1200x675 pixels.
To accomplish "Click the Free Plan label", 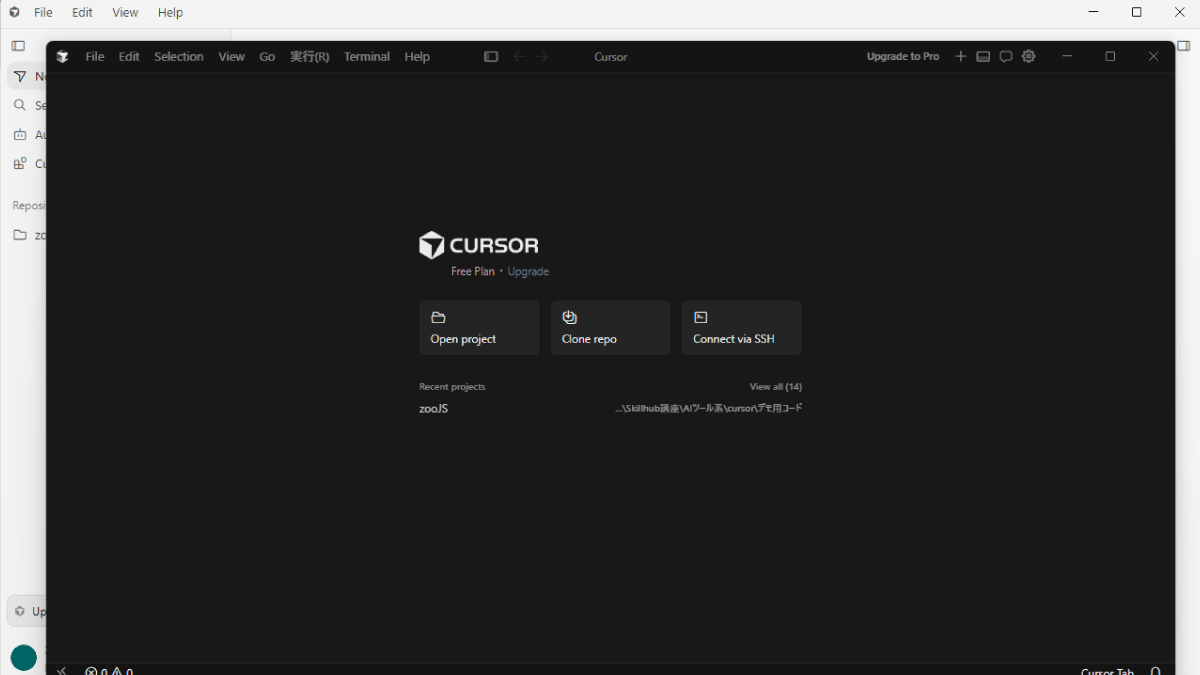I will (473, 272).
